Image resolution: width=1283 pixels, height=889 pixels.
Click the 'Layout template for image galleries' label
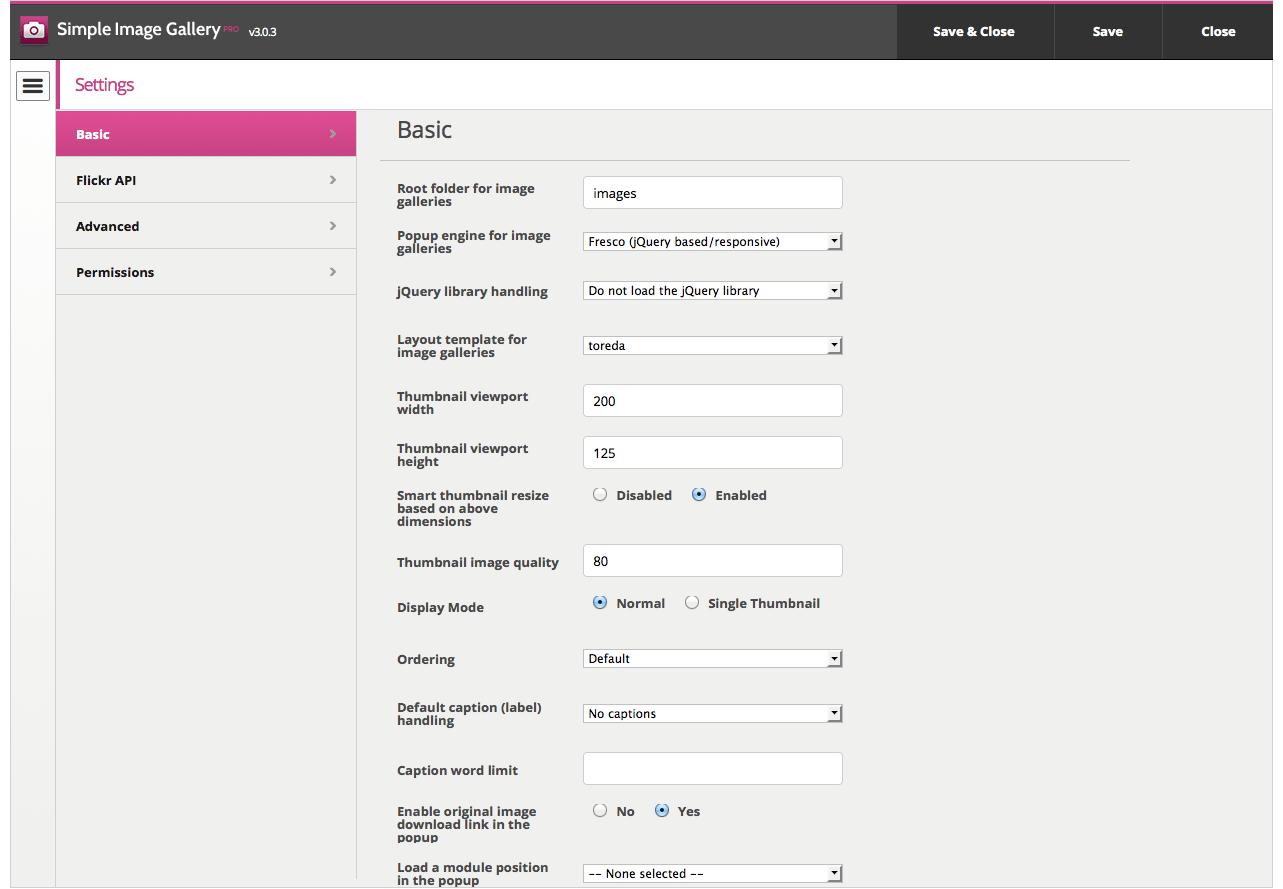coord(462,346)
